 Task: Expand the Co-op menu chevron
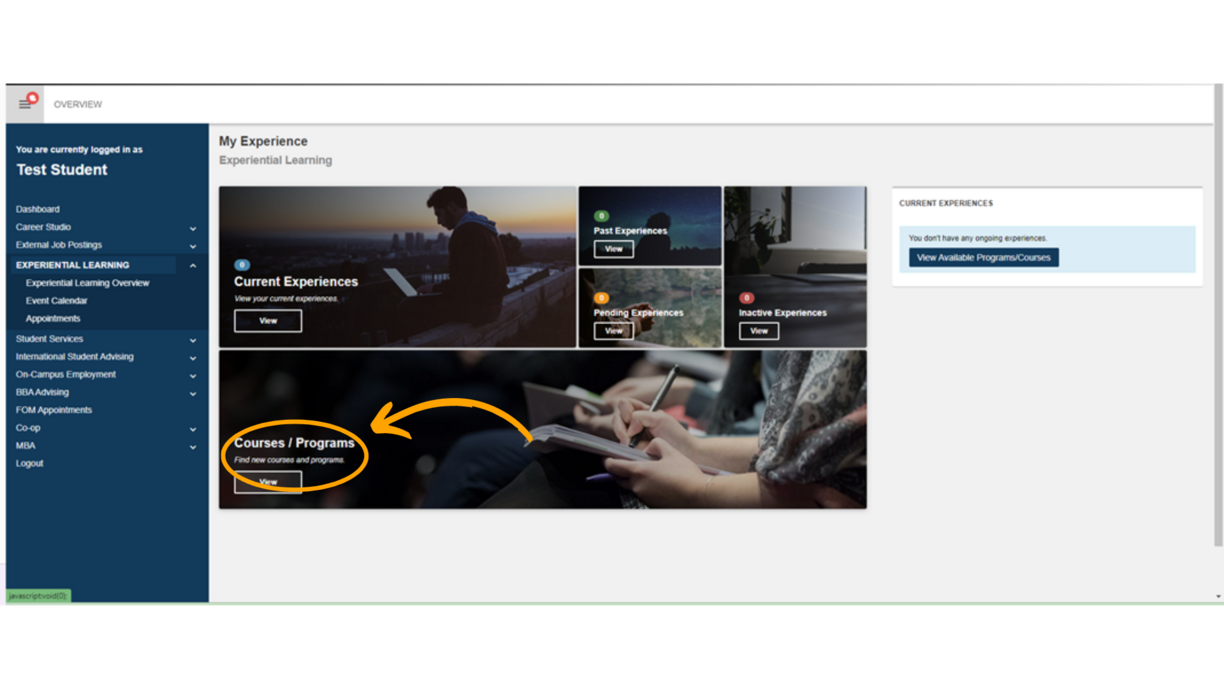tap(192, 427)
